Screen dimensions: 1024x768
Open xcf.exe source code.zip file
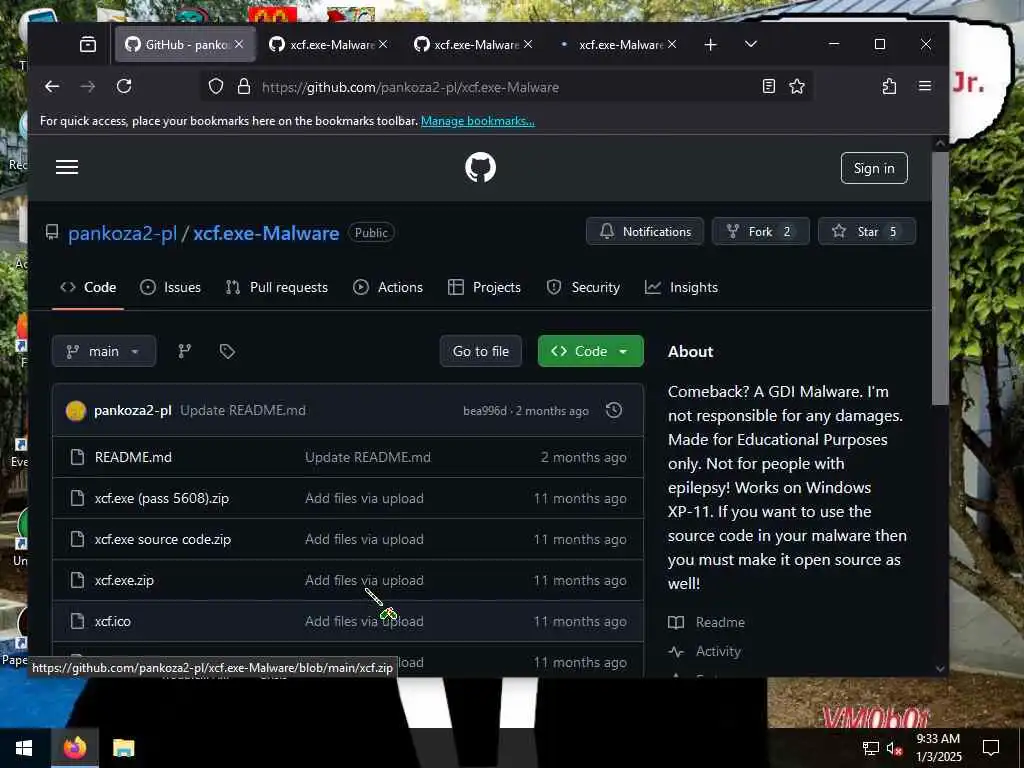163,539
